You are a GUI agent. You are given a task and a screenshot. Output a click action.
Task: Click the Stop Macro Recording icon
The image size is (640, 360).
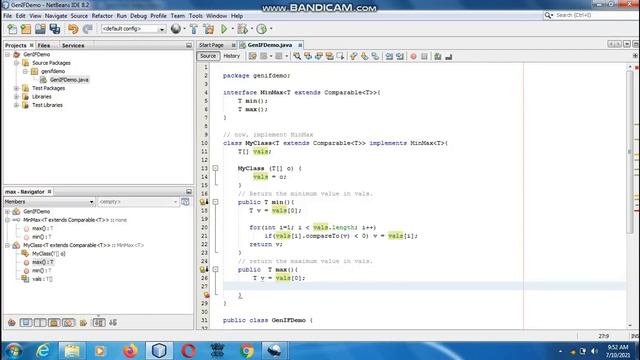424,56
